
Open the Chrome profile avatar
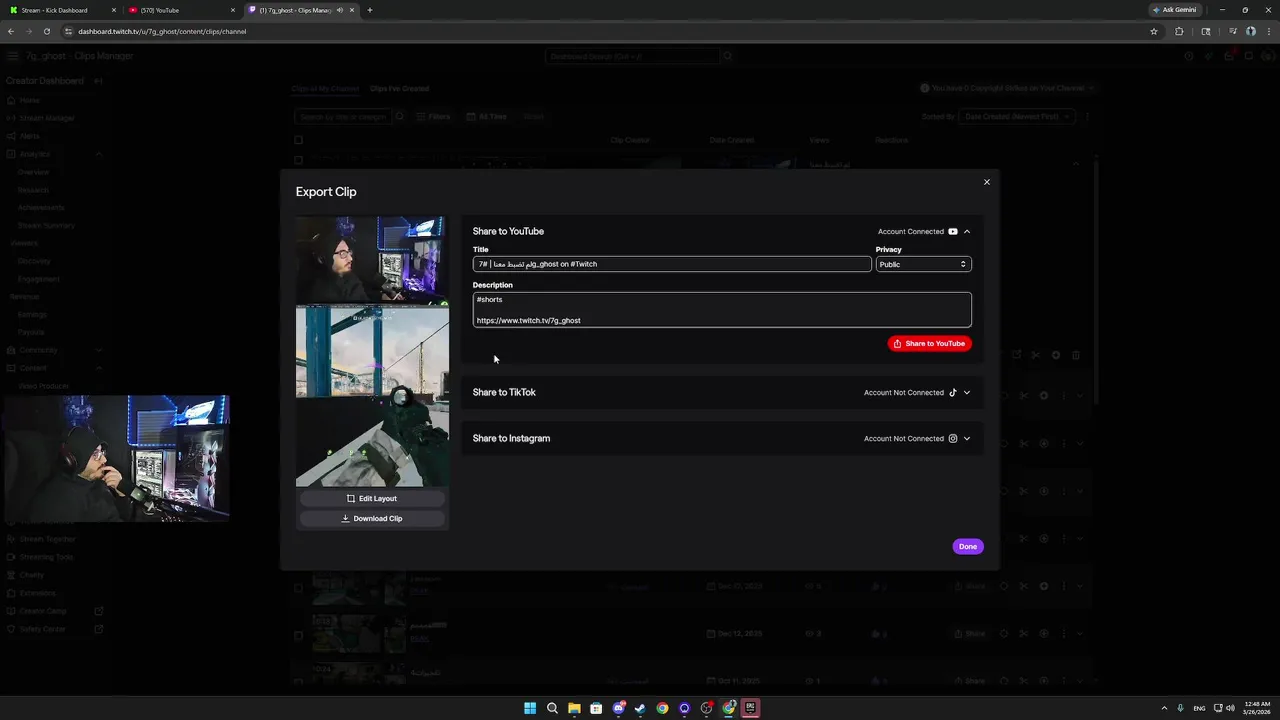(1250, 31)
